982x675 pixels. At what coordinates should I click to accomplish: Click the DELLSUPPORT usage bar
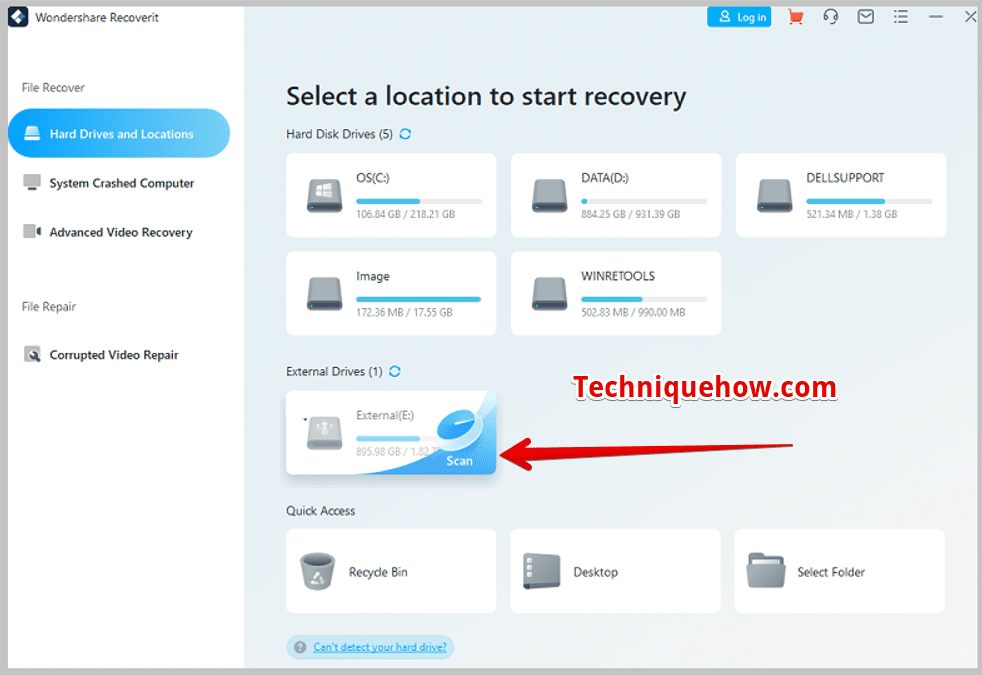pyautogui.click(x=869, y=201)
